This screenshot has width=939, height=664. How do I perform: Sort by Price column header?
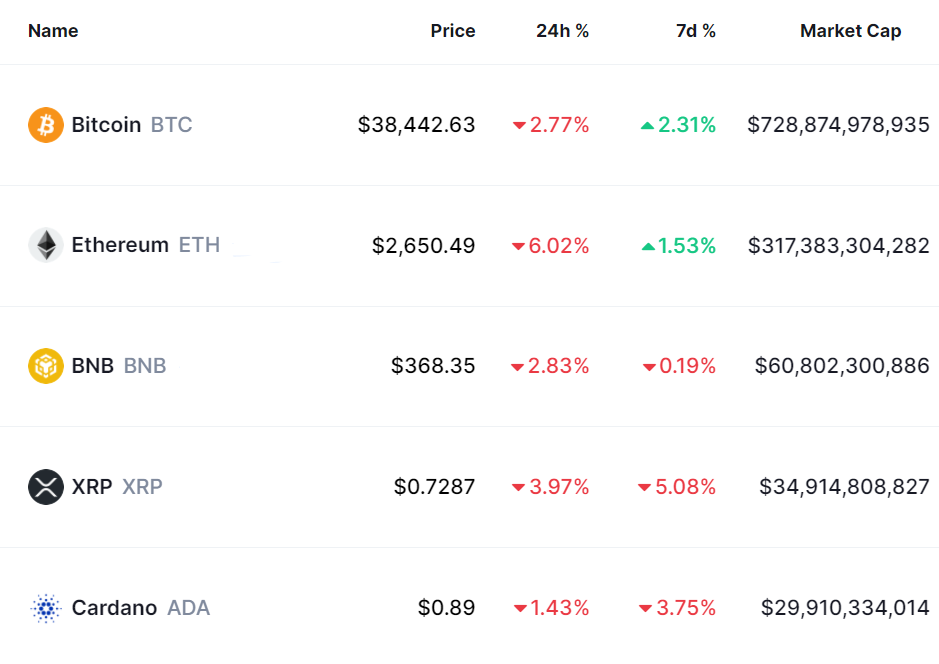453,31
